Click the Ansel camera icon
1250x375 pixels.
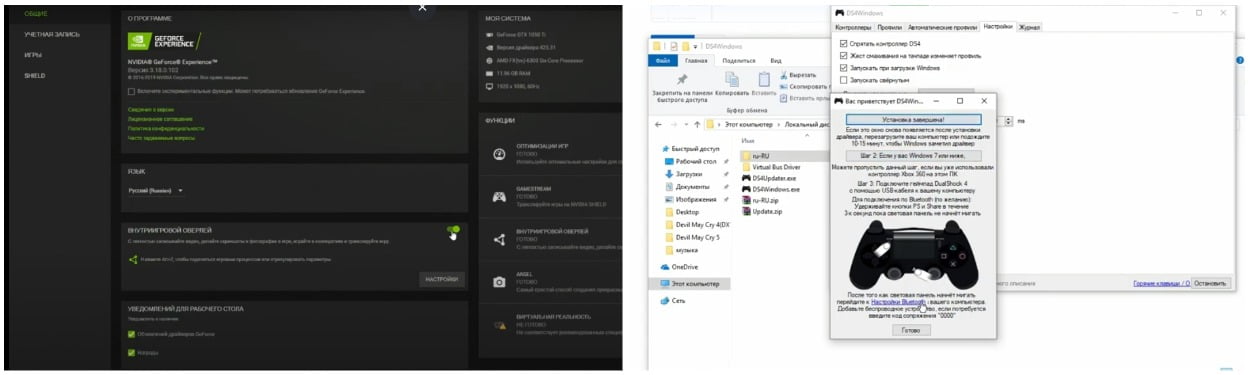click(498, 282)
